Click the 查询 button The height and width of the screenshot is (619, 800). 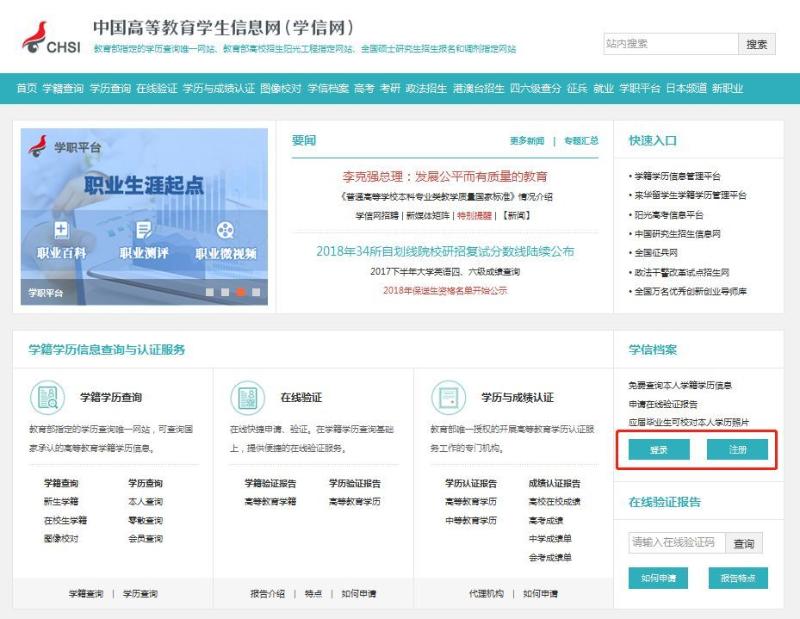pyautogui.click(x=744, y=543)
